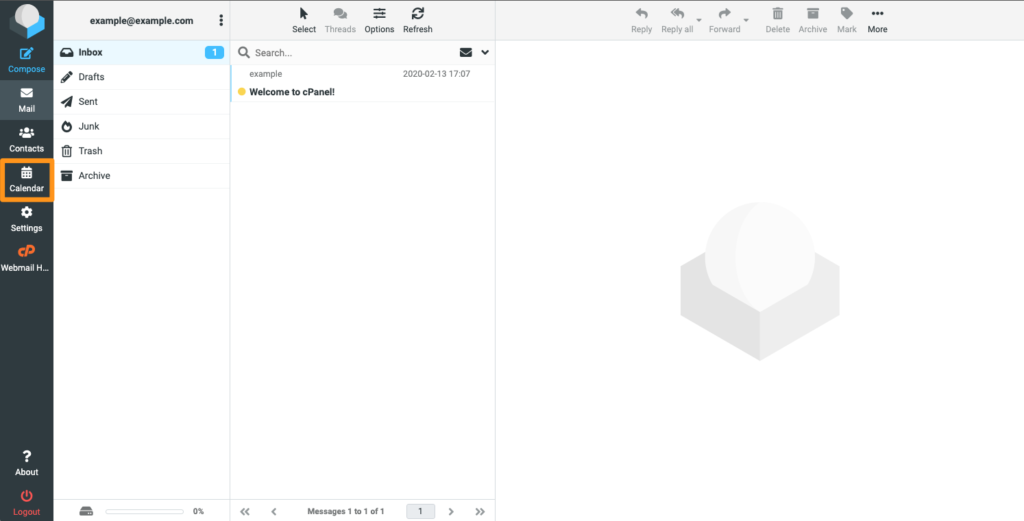Select the Drafts folder
The width and height of the screenshot is (1024, 521).
point(91,77)
